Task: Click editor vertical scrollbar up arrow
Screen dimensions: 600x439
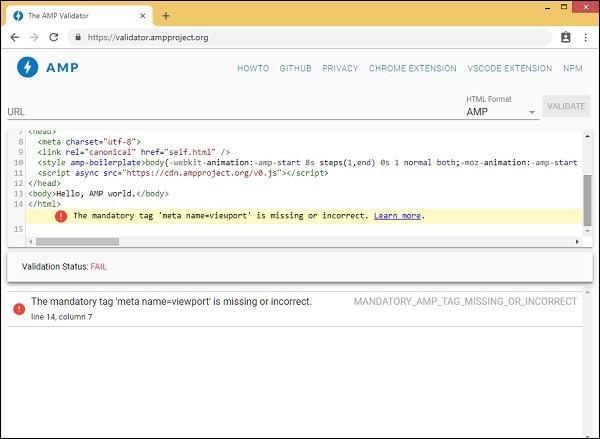Action: (587, 136)
